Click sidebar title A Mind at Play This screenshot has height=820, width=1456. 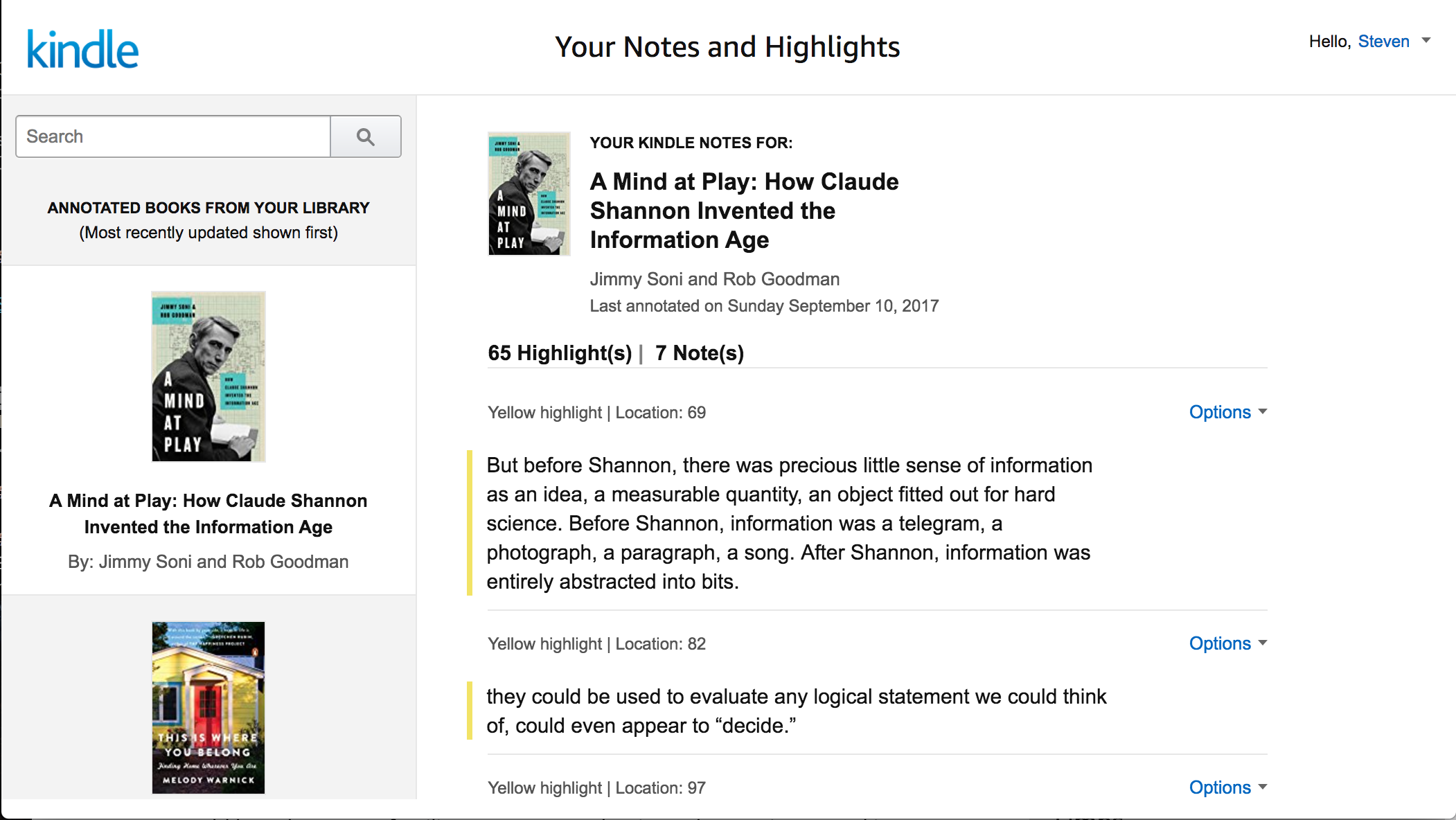click(x=208, y=513)
